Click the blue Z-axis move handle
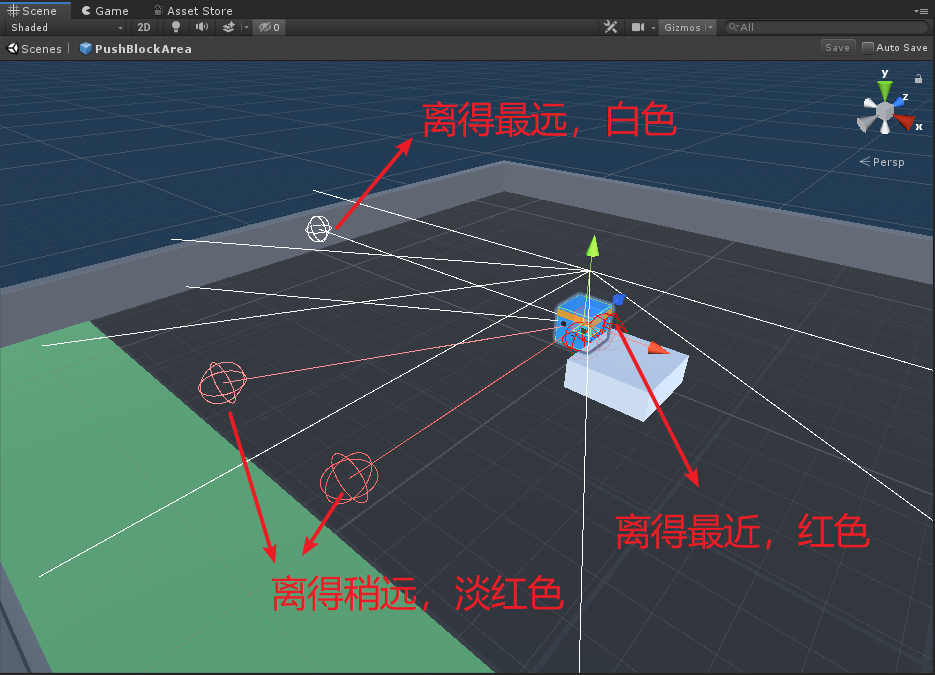 point(619,299)
